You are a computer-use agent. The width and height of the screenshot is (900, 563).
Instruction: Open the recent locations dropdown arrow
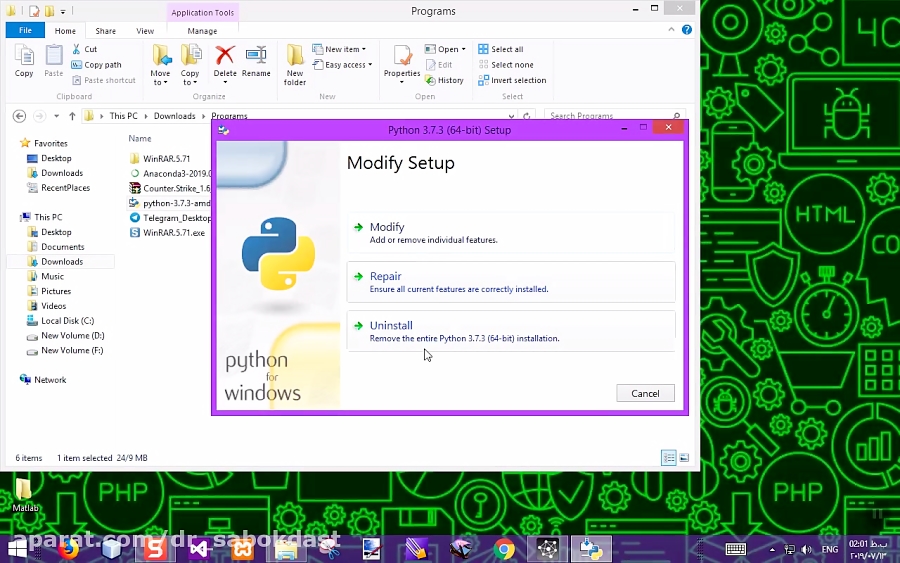click(x=56, y=116)
